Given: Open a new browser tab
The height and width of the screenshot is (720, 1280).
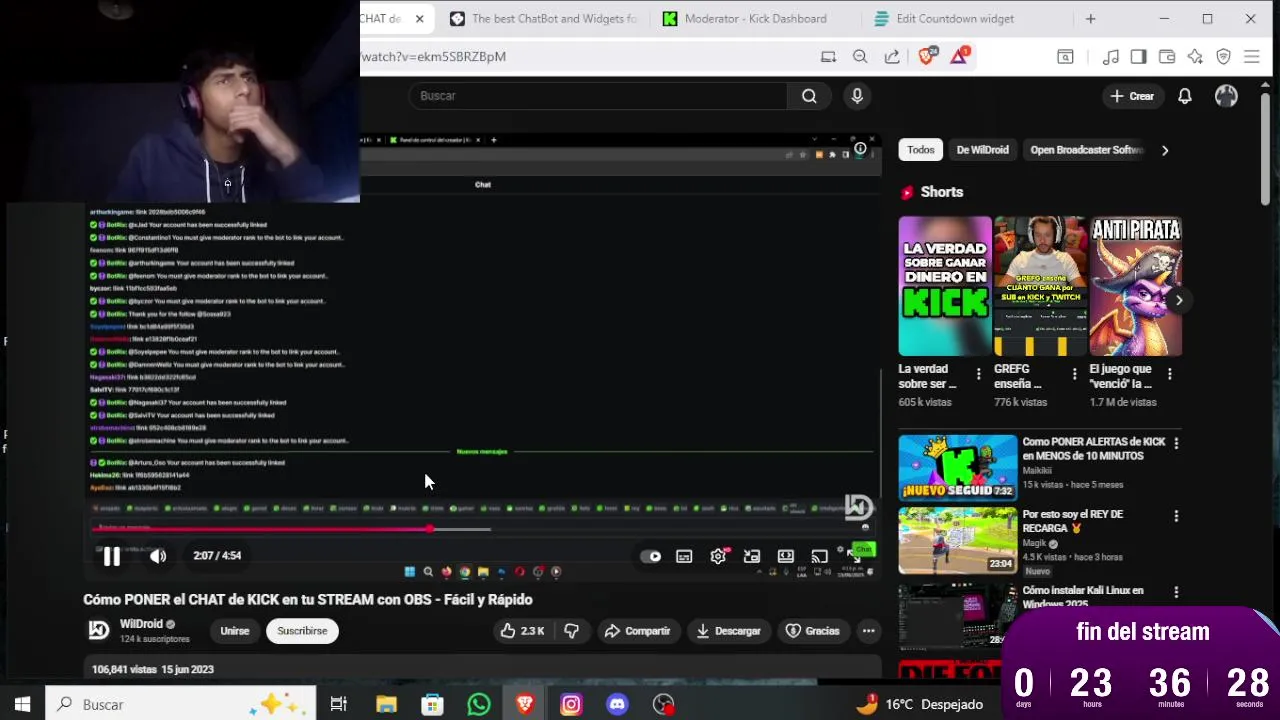Looking at the screenshot, I should [x=1090, y=18].
